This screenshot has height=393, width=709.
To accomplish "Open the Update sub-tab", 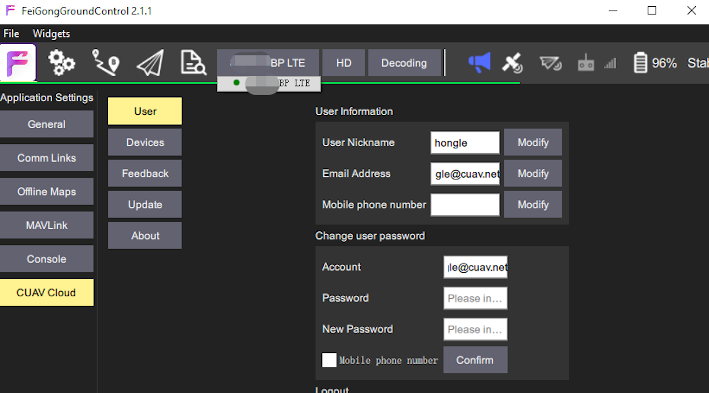I will [x=145, y=204].
